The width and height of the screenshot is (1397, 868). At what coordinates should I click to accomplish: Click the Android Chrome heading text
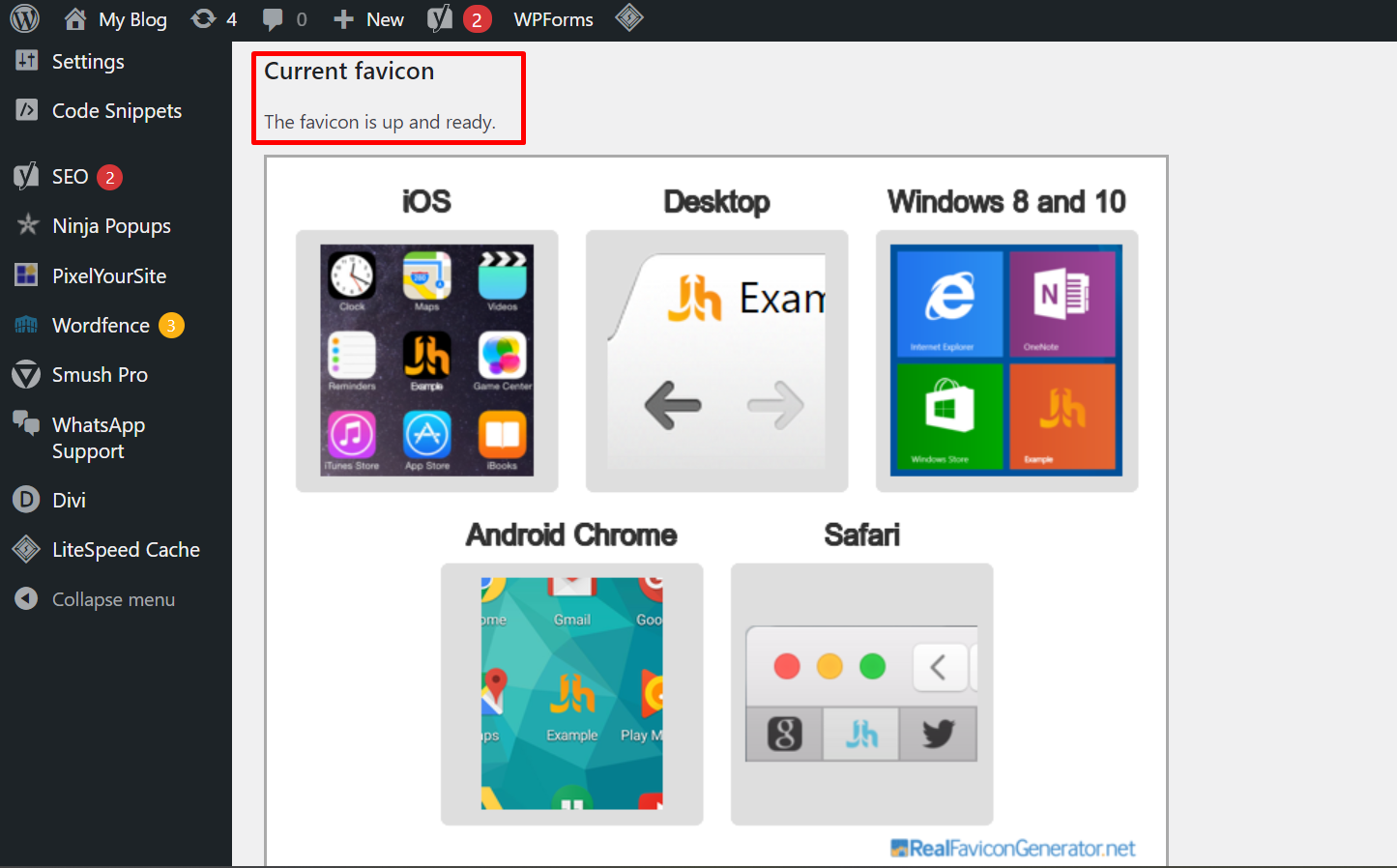point(571,535)
